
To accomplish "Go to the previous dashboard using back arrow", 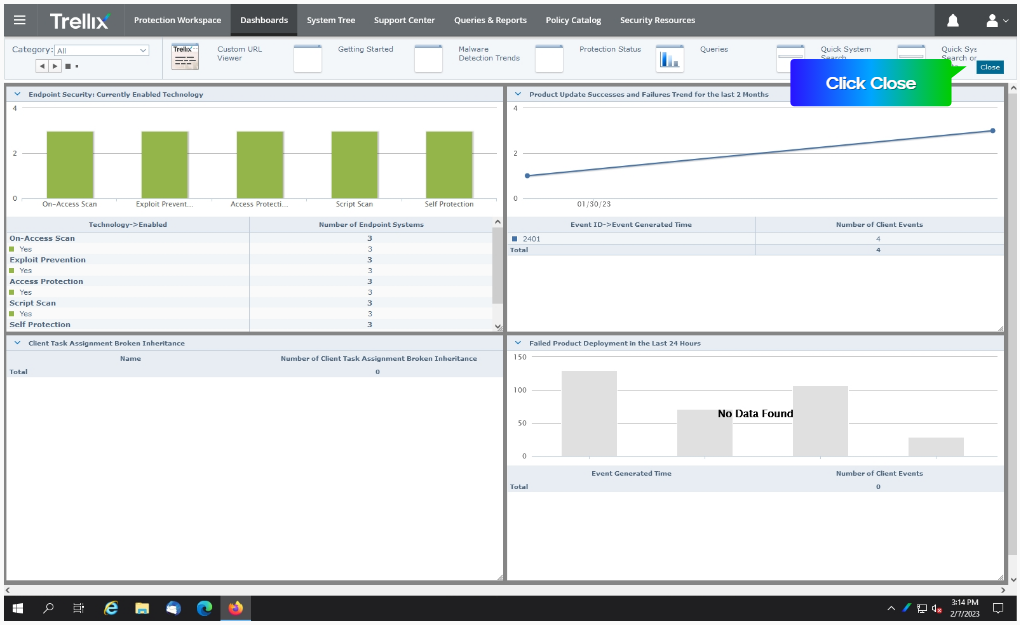I will click(x=42, y=66).
